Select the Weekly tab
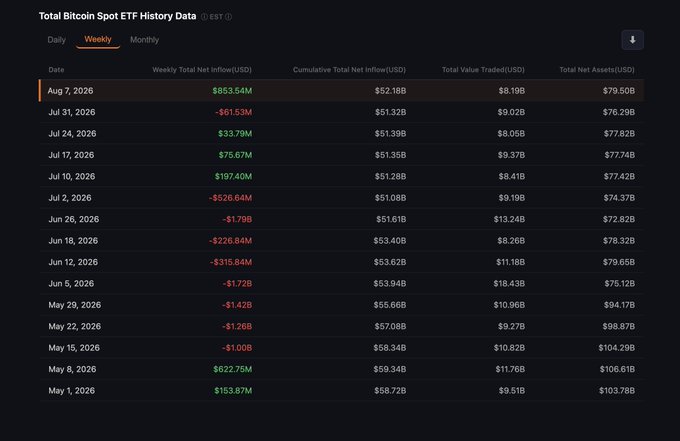 (98, 39)
